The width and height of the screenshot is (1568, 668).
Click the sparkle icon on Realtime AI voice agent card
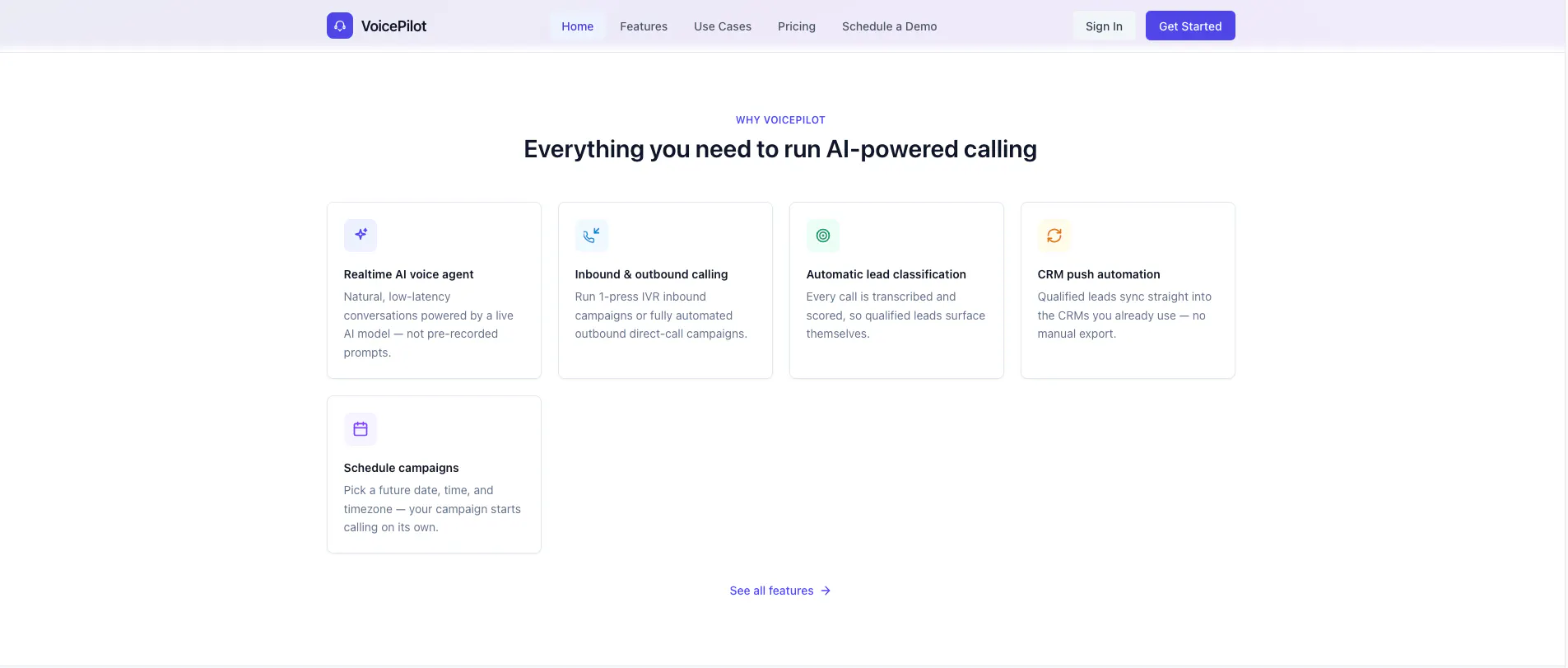(x=361, y=235)
